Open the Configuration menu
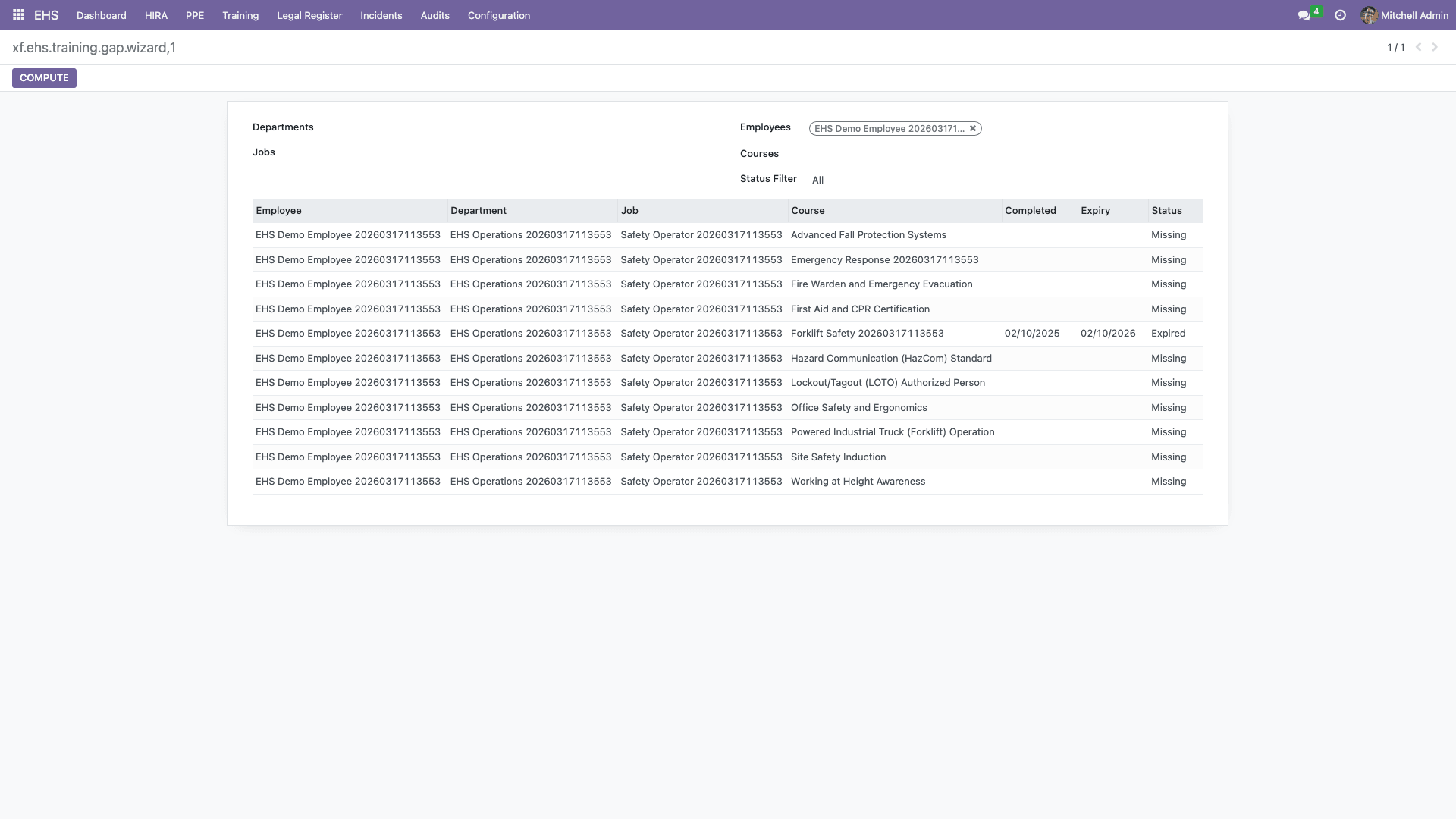The image size is (1456, 819). coord(498,15)
